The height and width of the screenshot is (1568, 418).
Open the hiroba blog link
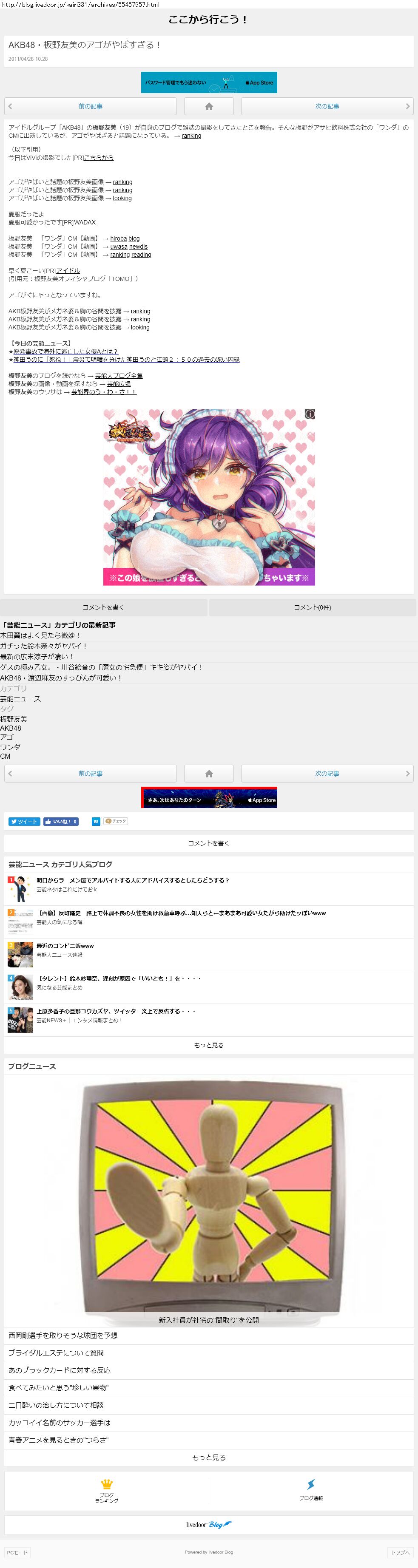tap(125, 238)
